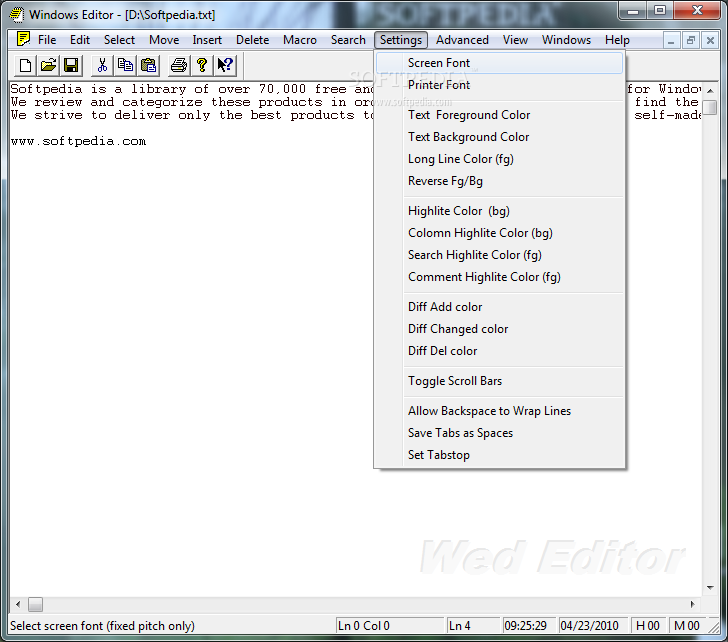Minimize the inner document window
The height and width of the screenshot is (642, 728).
[x=671, y=40]
